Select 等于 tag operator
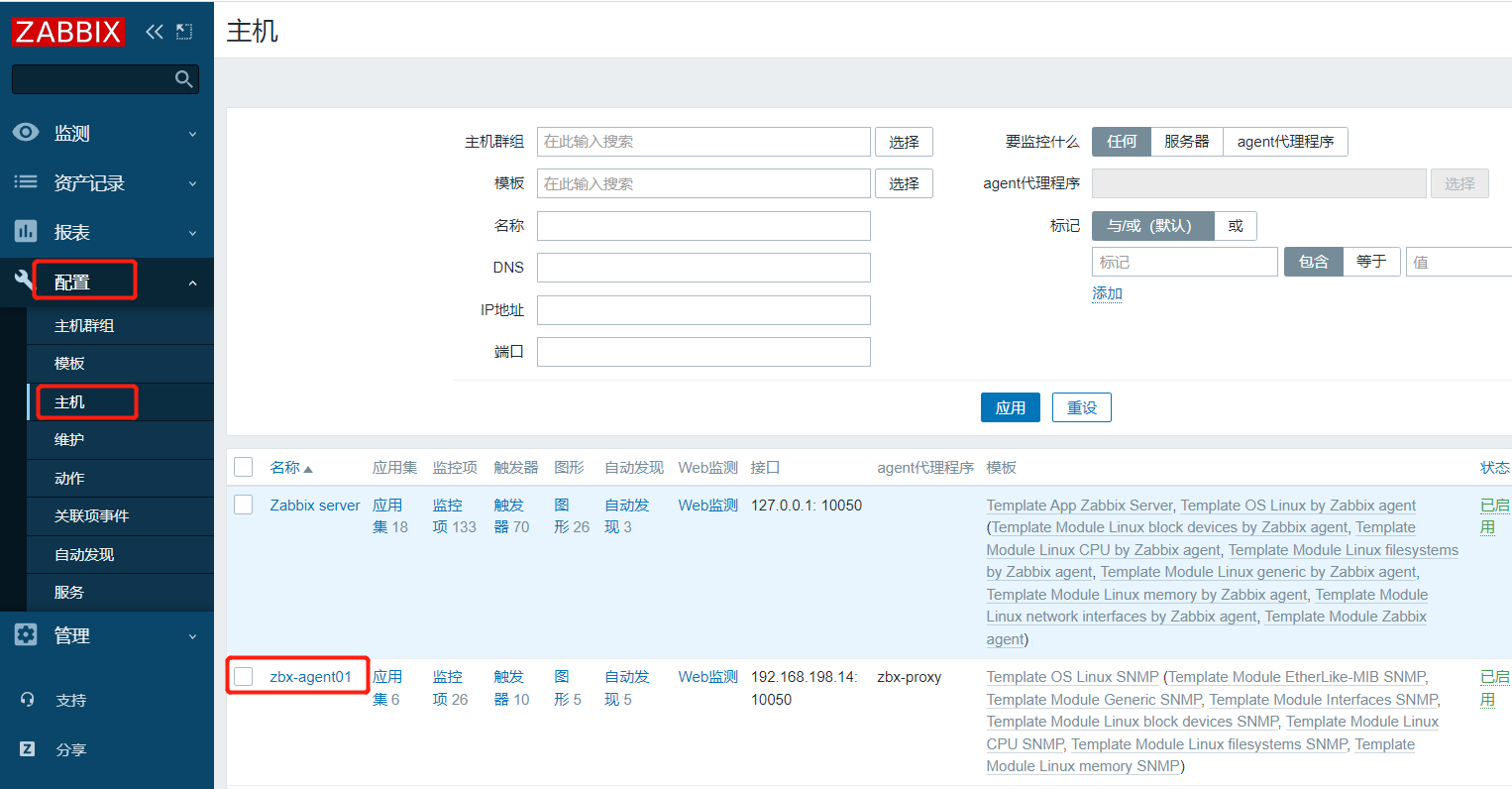 (x=1371, y=262)
